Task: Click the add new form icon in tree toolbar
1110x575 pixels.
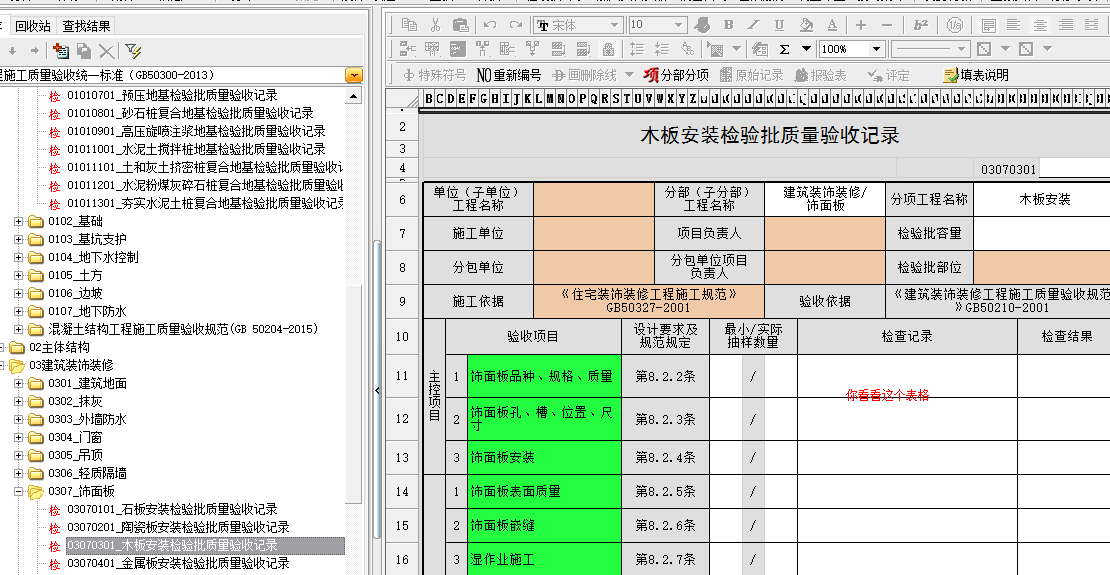Action: (x=61, y=50)
